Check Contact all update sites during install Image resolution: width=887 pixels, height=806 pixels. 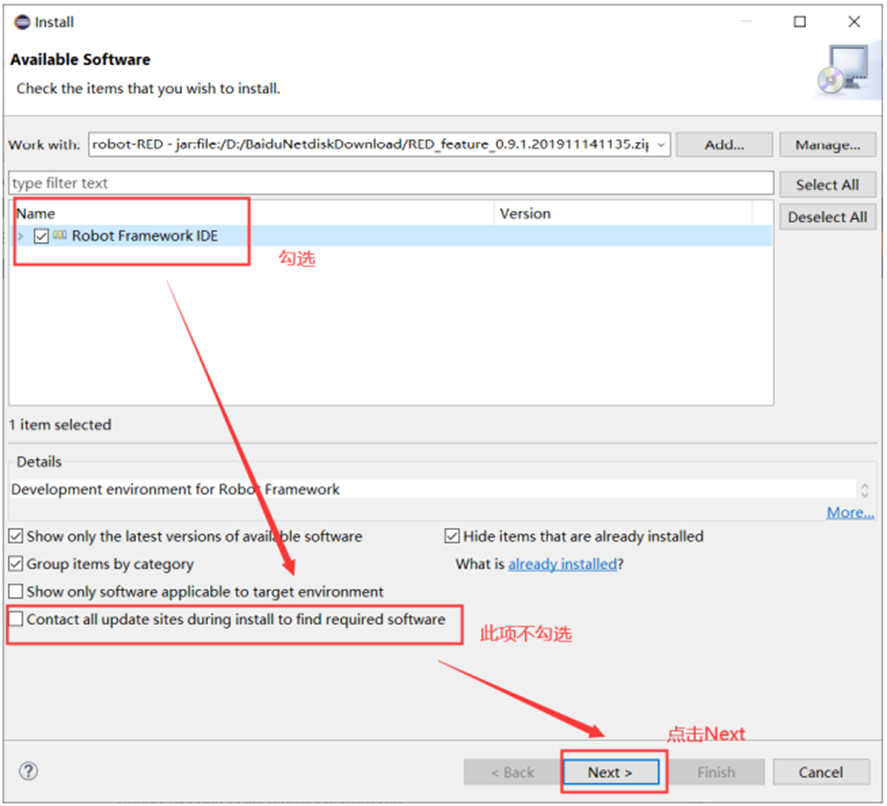(16, 619)
